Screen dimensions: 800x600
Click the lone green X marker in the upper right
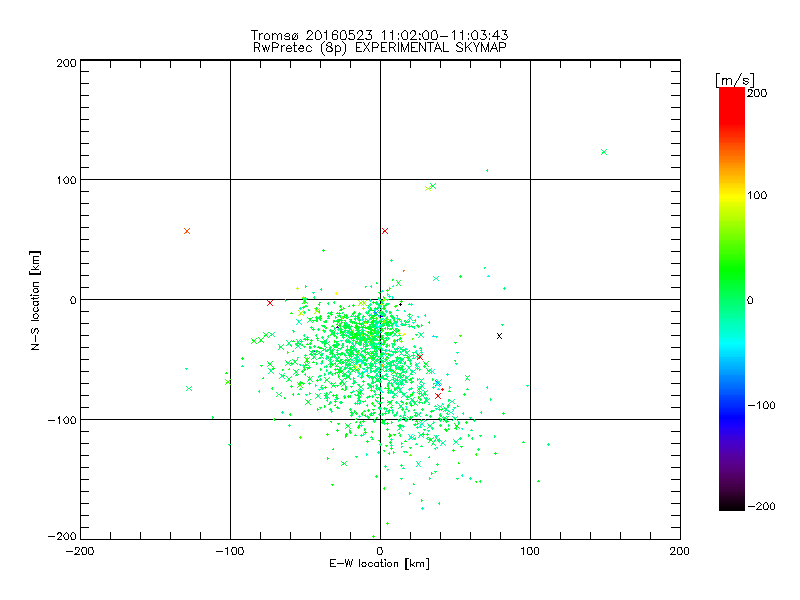pos(604,152)
